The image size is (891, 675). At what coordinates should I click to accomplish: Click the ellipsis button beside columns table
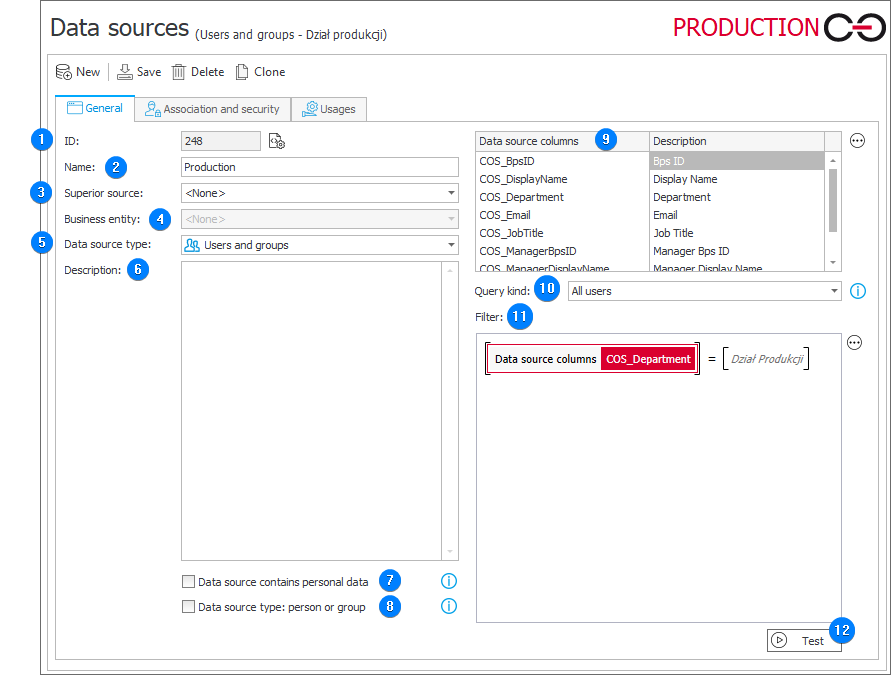point(857,140)
